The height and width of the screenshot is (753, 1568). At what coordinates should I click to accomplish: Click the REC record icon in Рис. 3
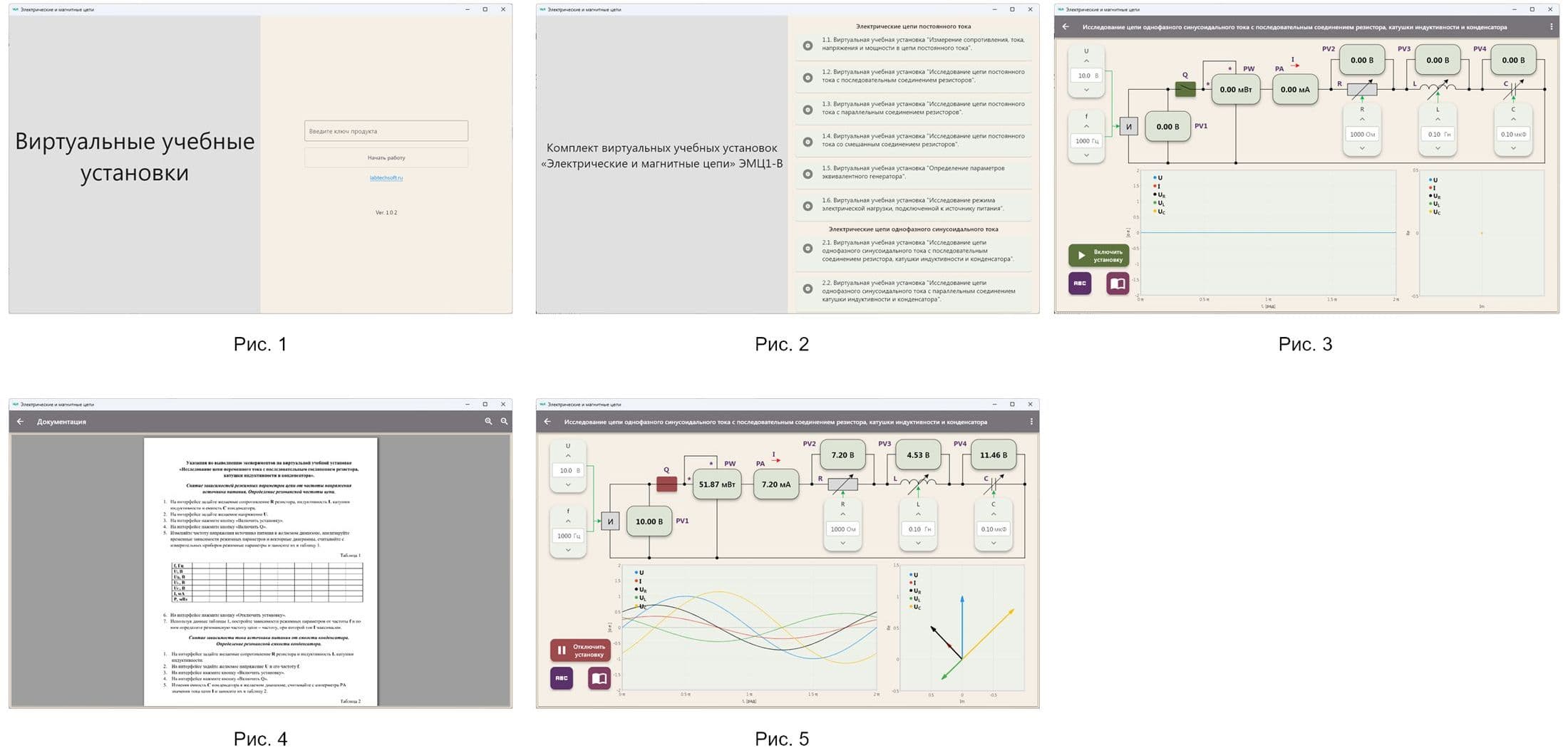[x=1080, y=284]
